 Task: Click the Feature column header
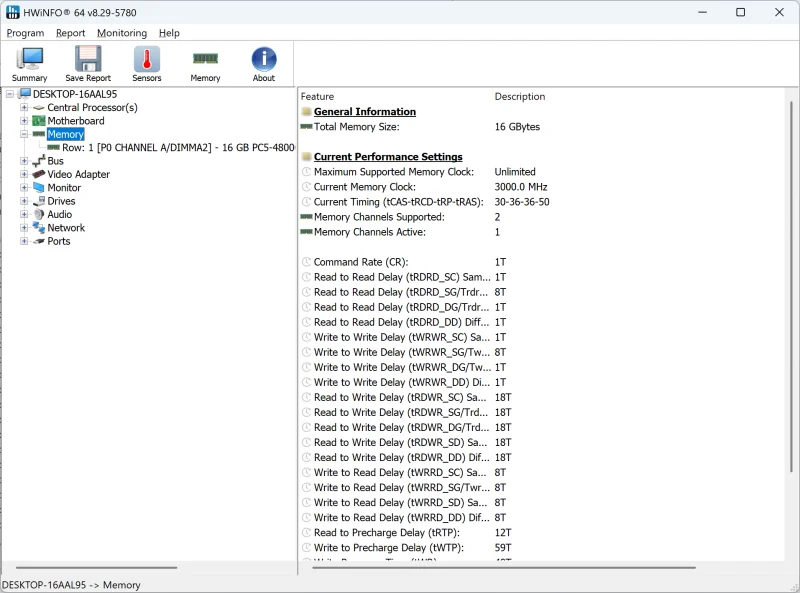pos(317,97)
